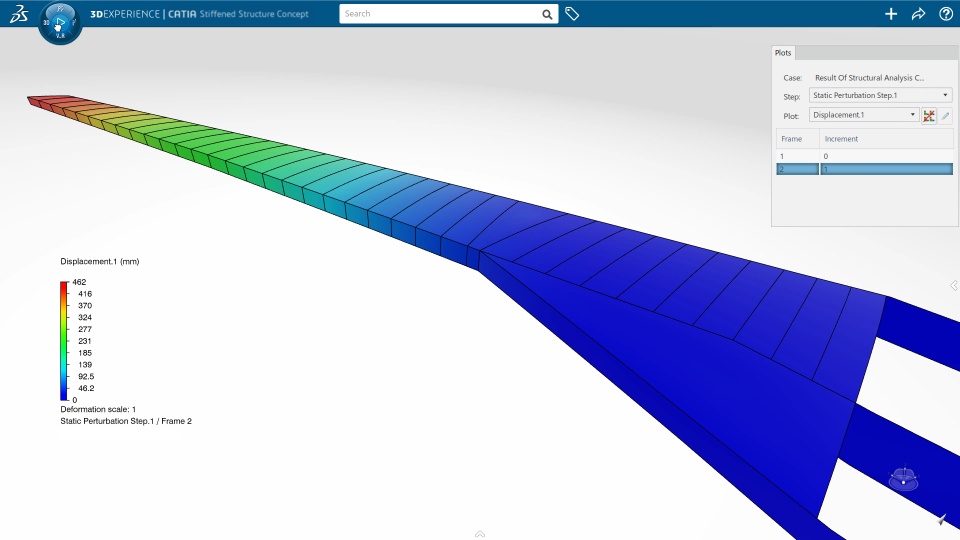The image size is (960, 540).
Task: Click the edit plot pencil icon
Action: coord(945,115)
